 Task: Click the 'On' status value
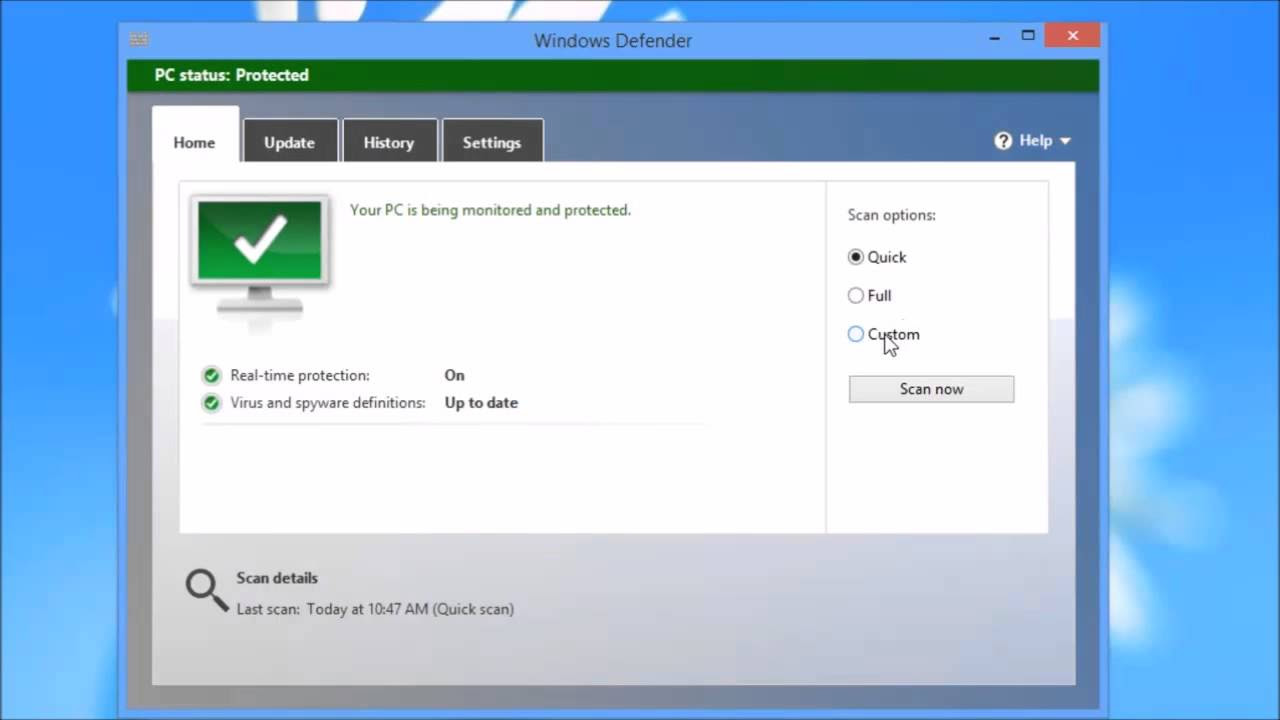click(455, 376)
